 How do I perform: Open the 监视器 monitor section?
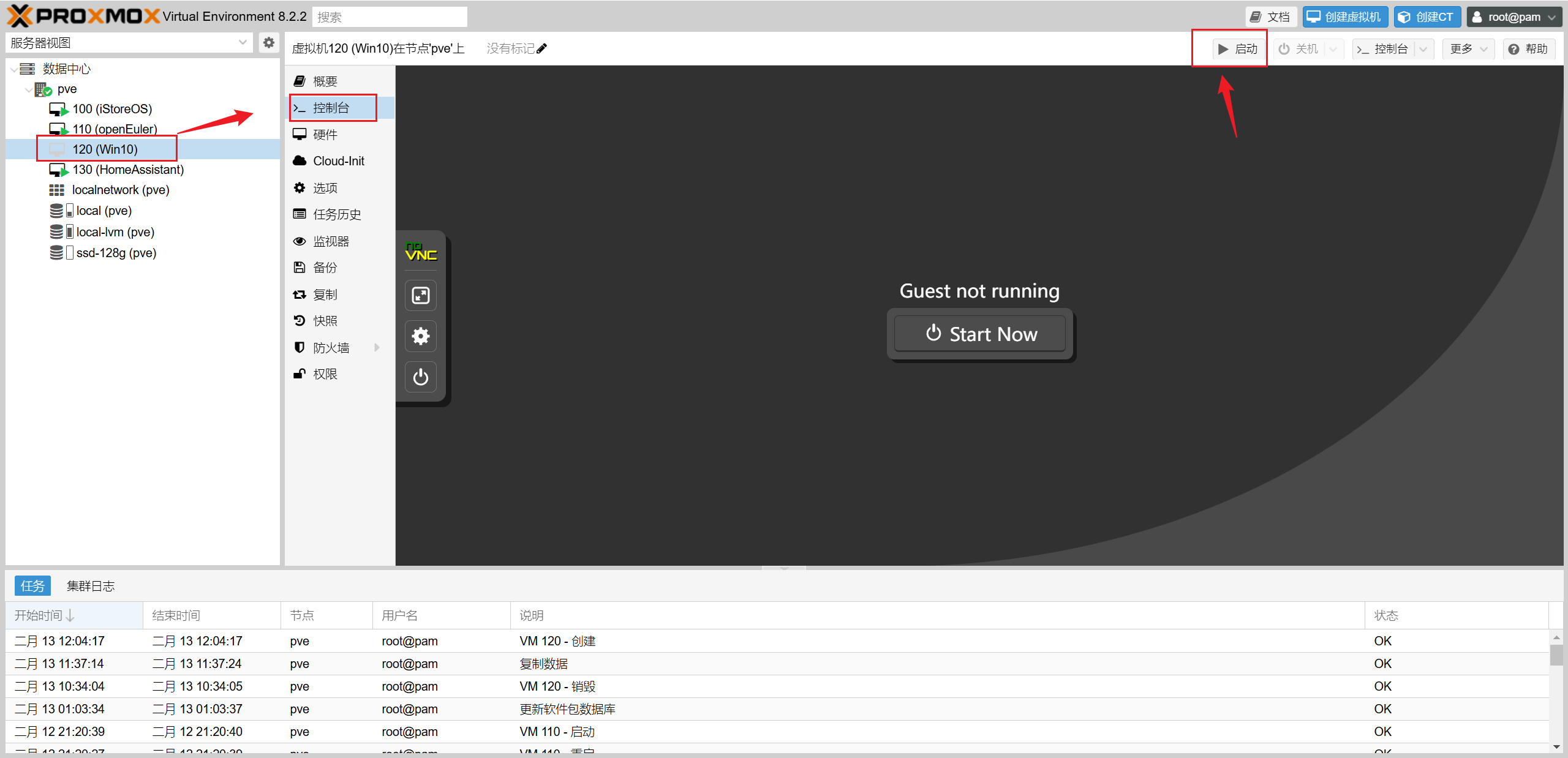[331, 241]
